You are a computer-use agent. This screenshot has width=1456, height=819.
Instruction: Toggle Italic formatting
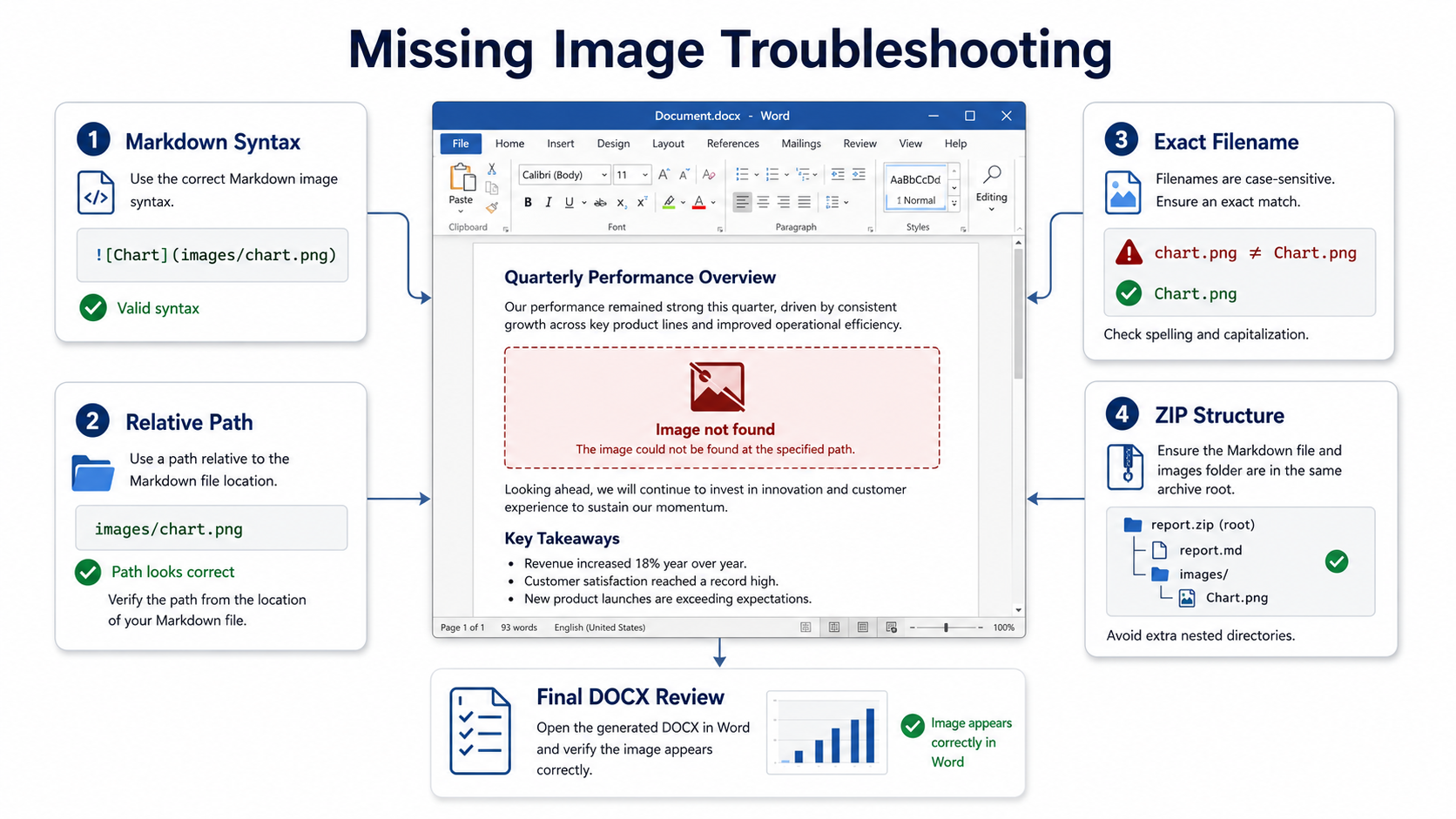[x=549, y=202]
